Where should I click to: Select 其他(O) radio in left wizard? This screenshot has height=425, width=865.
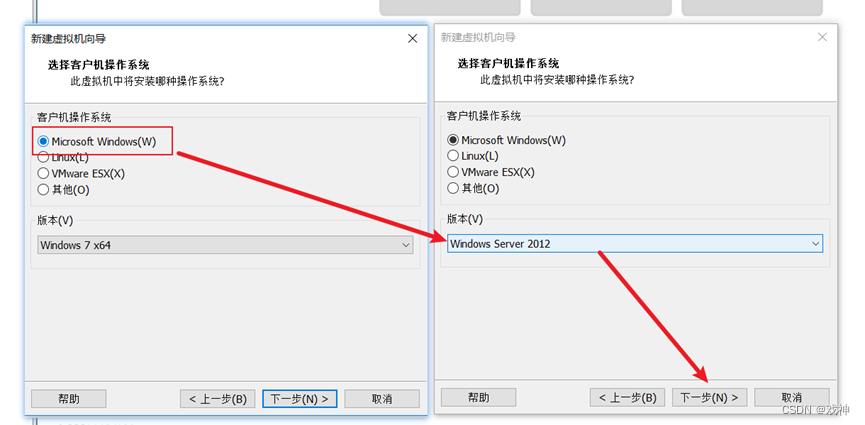pyautogui.click(x=63, y=190)
